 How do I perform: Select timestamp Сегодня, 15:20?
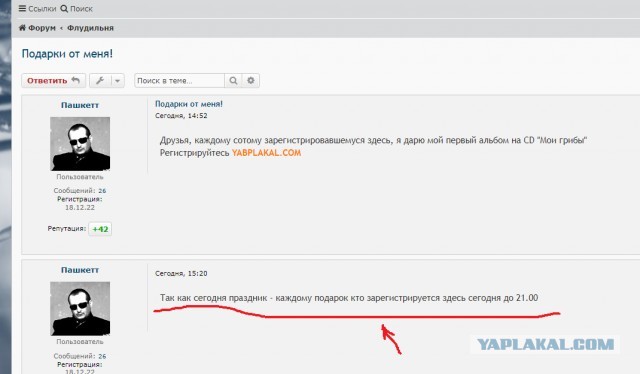click(x=181, y=273)
